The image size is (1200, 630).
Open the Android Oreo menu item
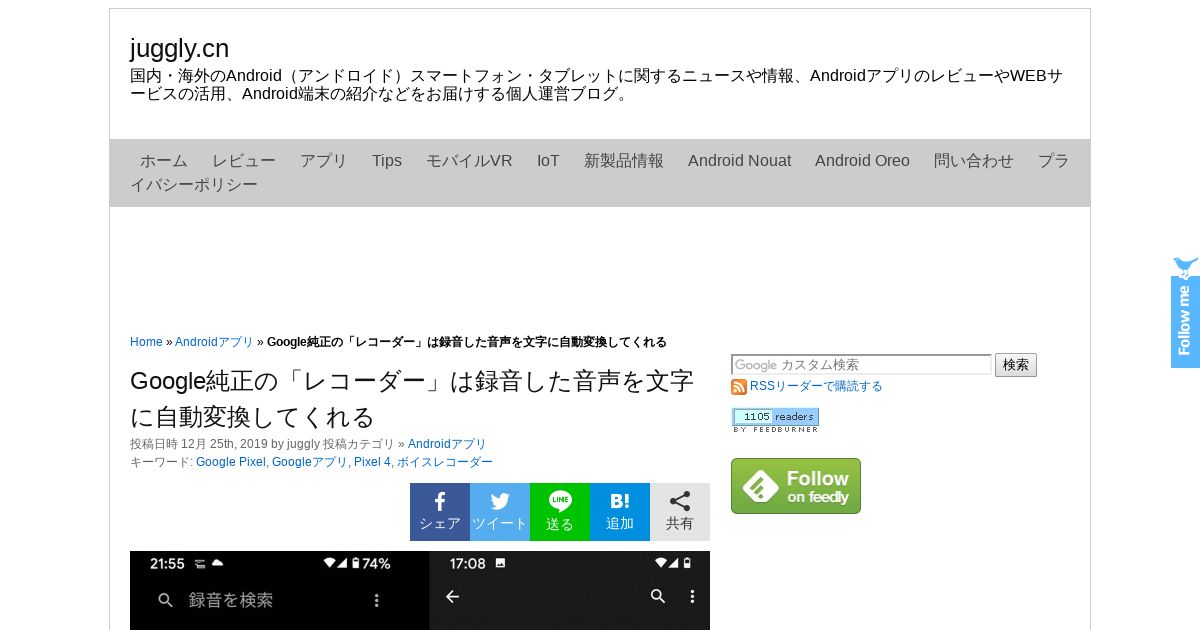coord(862,161)
